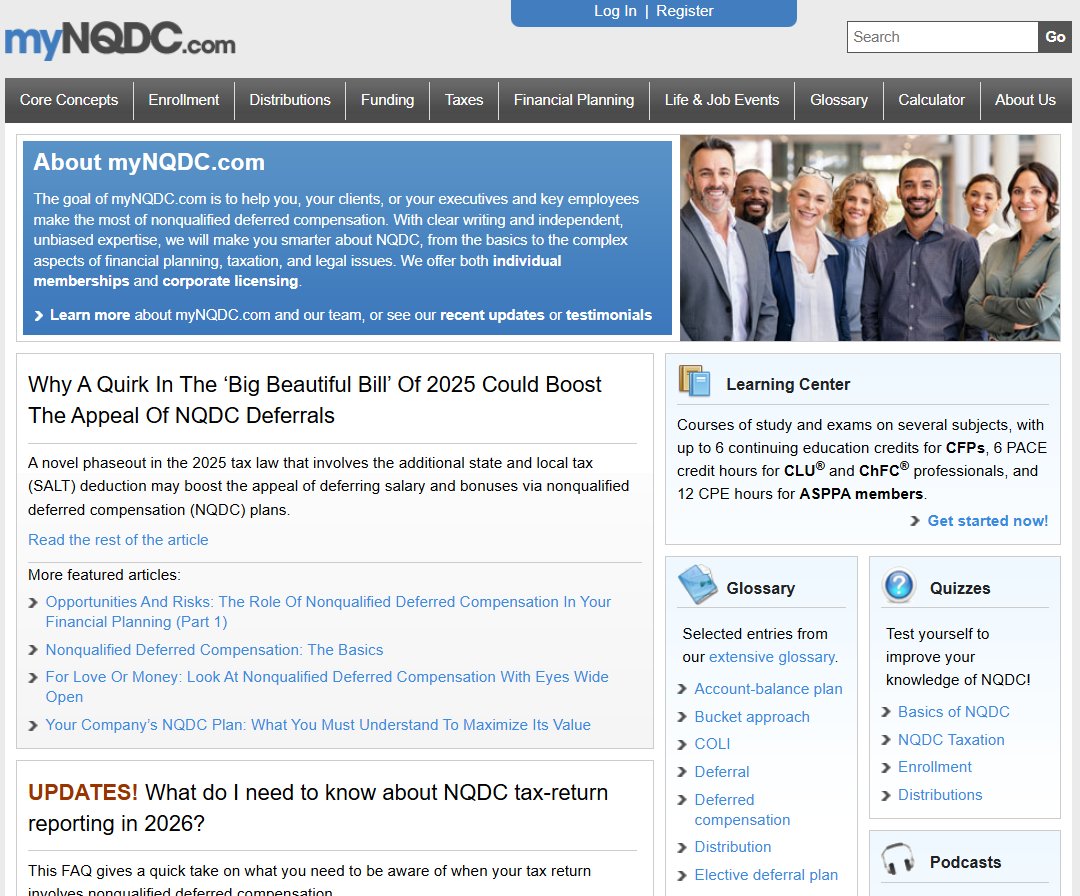Click the Learning Center books icon
Viewport: 1080px width, 896px height.
point(694,381)
